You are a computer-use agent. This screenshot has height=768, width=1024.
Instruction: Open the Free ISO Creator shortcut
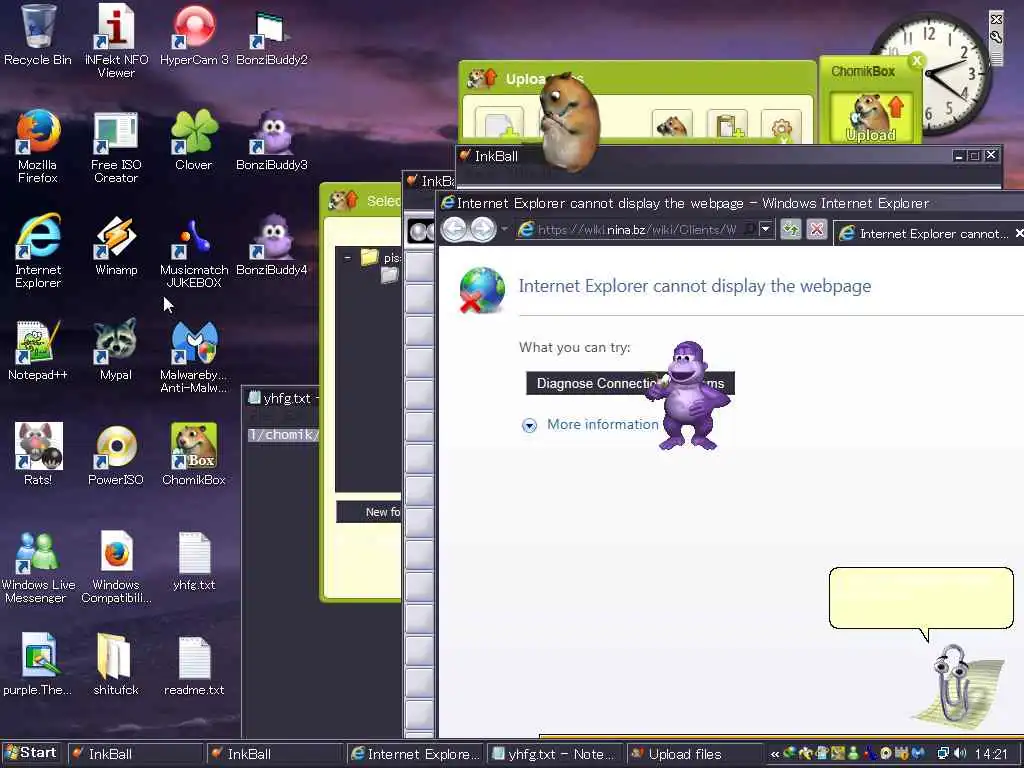tap(116, 146)
